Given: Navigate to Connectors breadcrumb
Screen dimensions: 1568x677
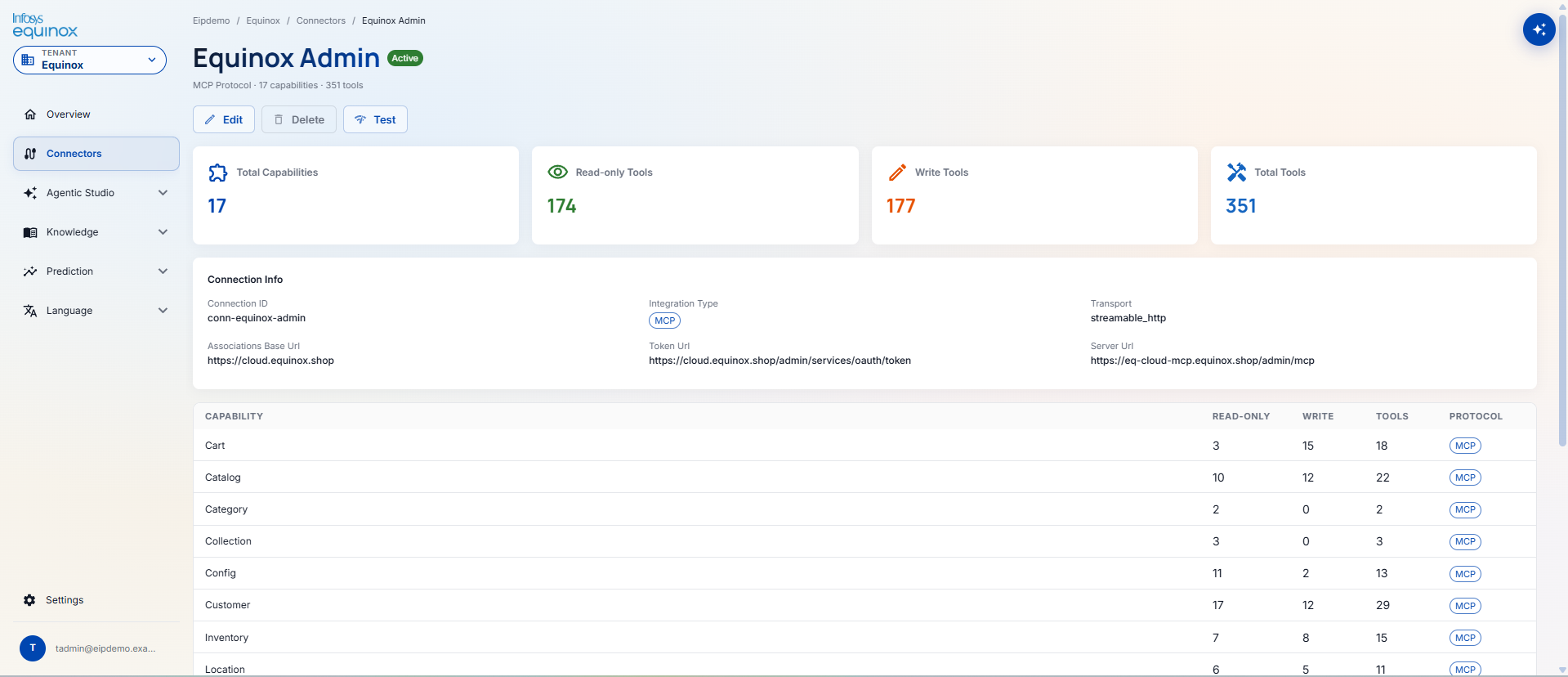Looking at the screenshot, I should 321,20.
